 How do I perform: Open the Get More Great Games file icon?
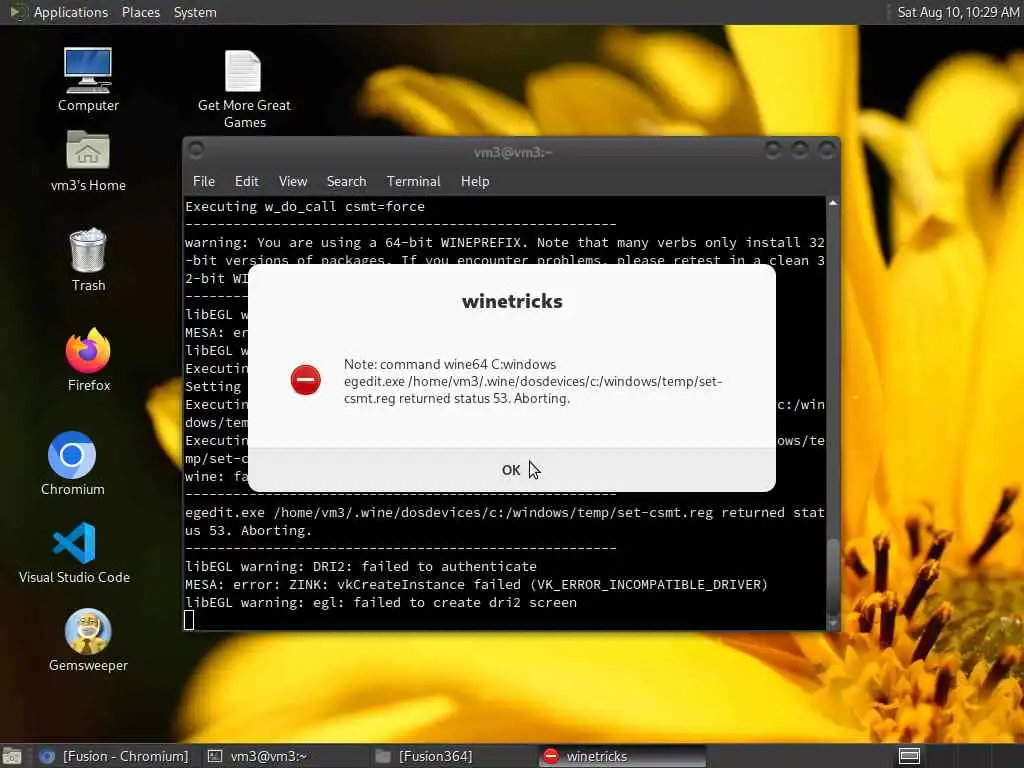244,89
